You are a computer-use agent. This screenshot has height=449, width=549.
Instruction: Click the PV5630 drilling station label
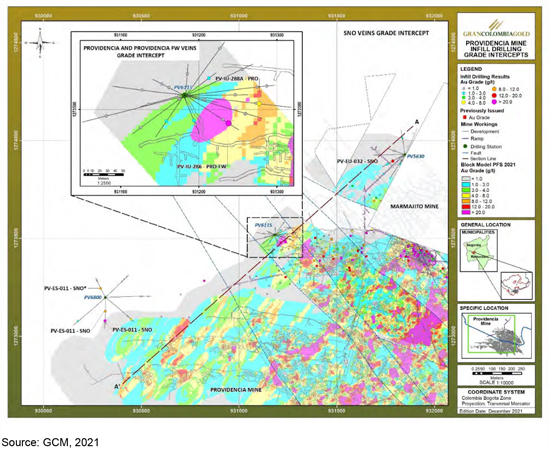pos(416,156)
